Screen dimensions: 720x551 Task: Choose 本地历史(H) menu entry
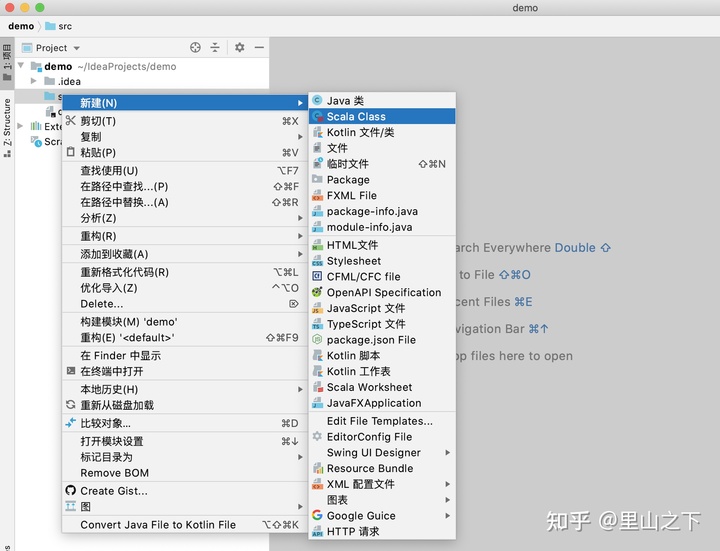click(184, 389)
